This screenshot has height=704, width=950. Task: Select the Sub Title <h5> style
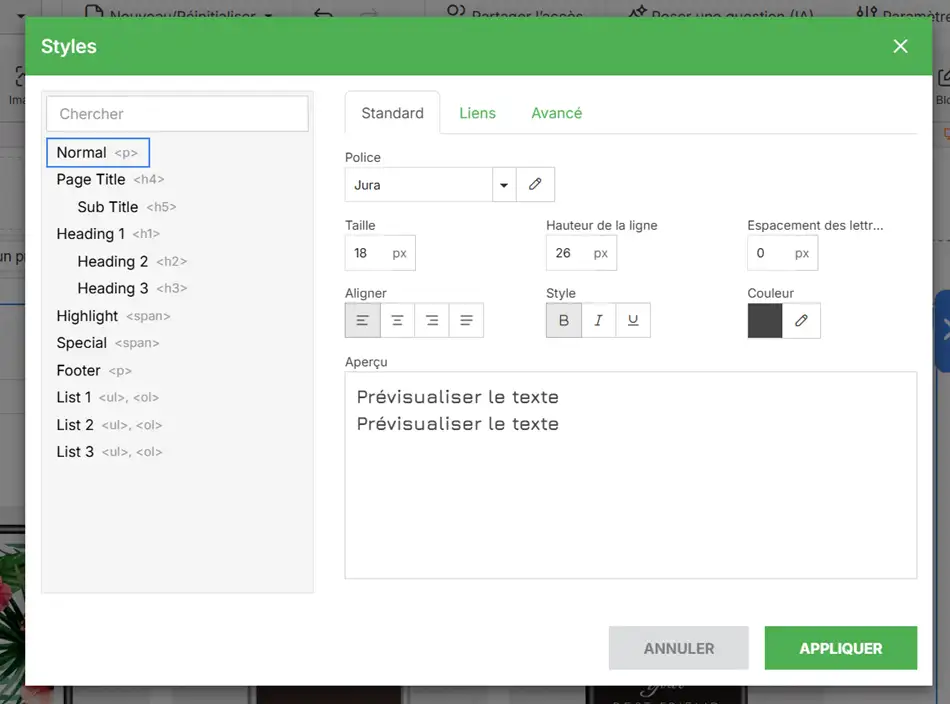127,207
